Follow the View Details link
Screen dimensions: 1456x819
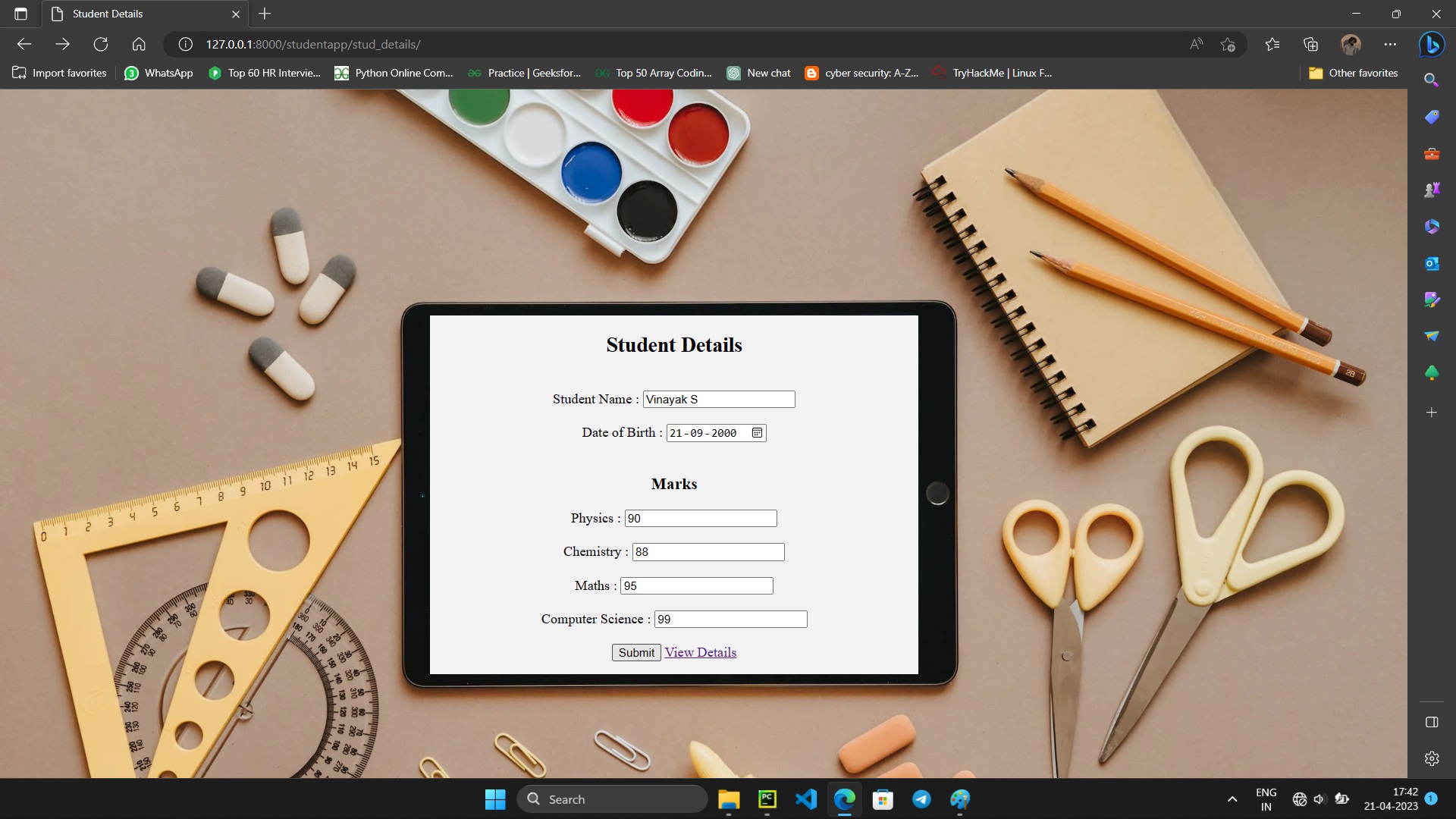(700, 652)
